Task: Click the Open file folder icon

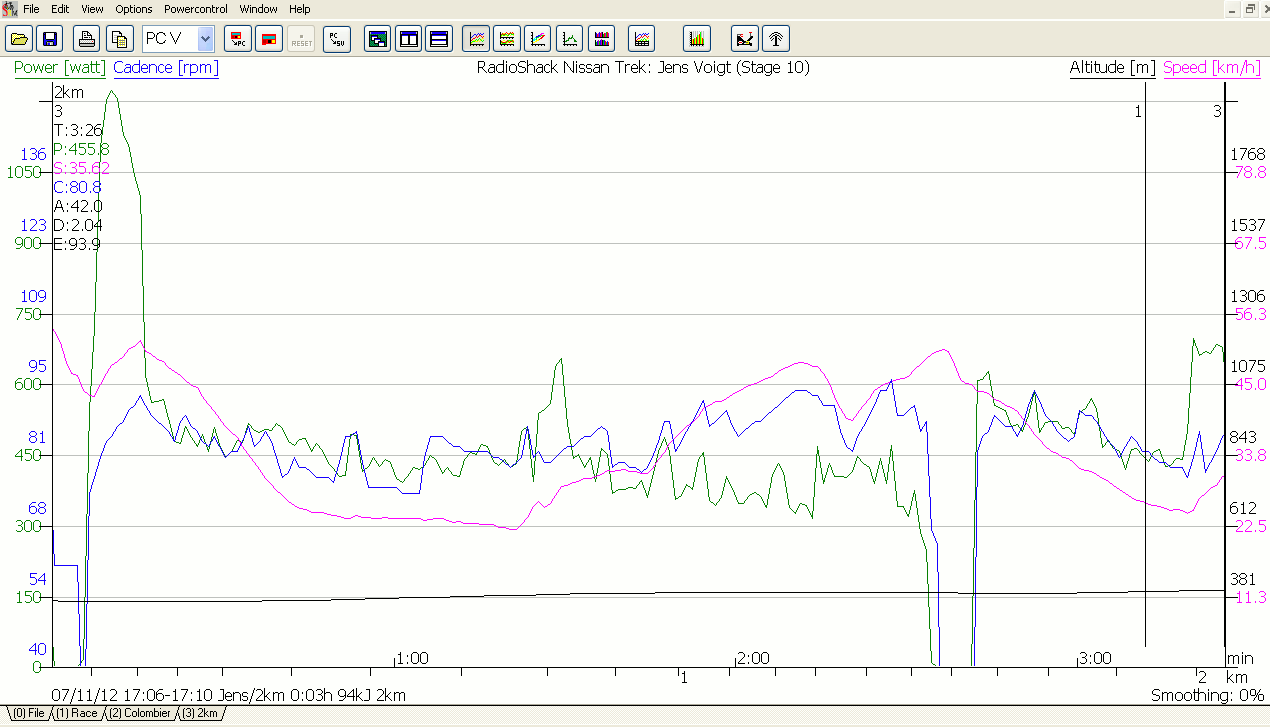Action: point(19,39)
